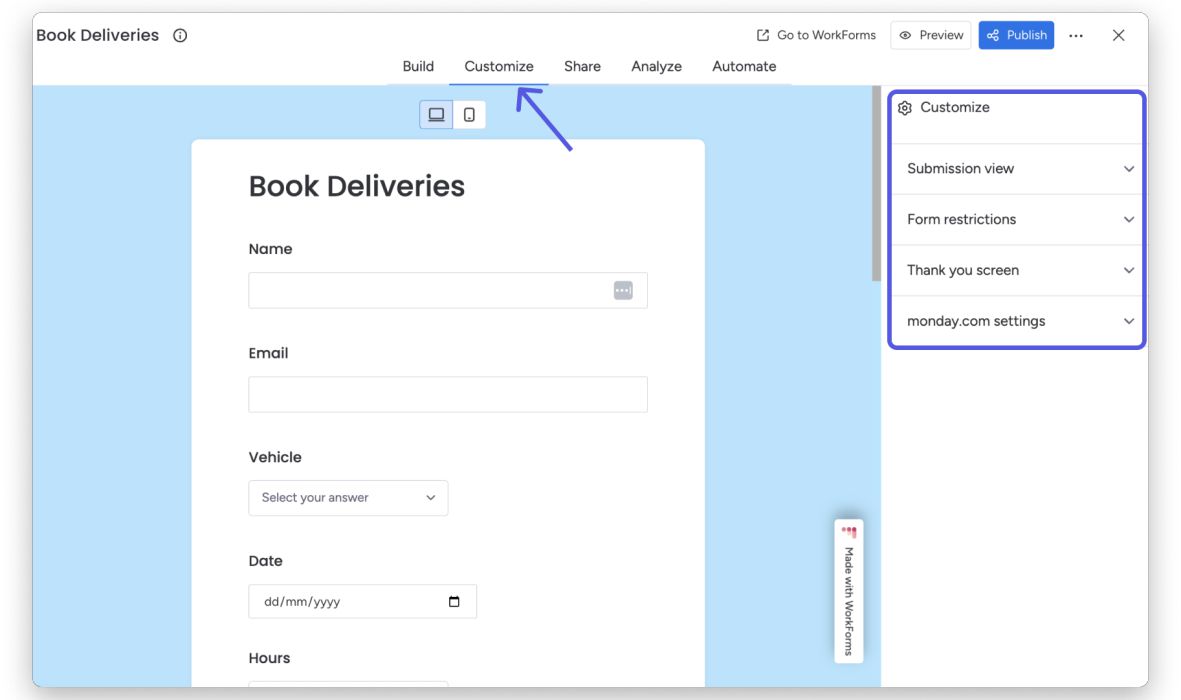This screenshot has height=700, width=1181.
Task: Click the Email field label
Action: (268, 353)
